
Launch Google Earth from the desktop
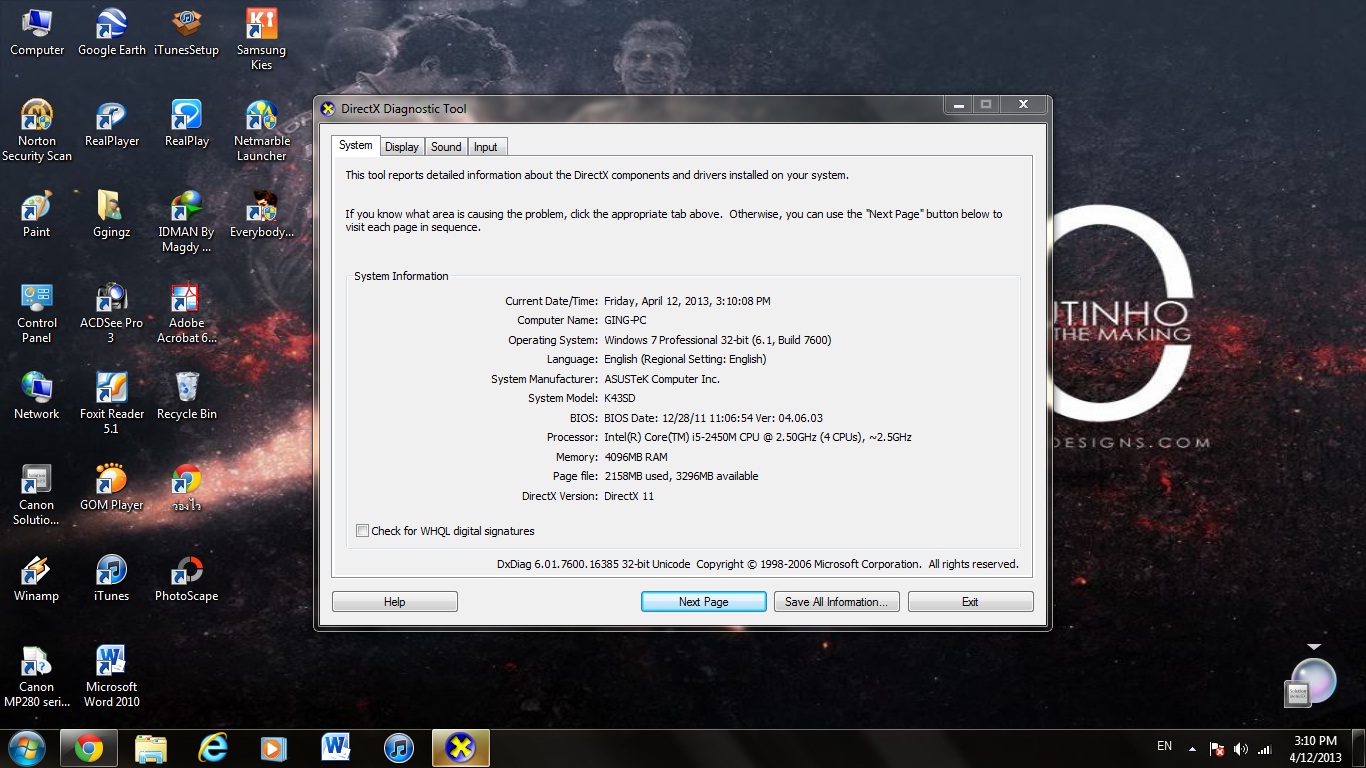[112, 32]
